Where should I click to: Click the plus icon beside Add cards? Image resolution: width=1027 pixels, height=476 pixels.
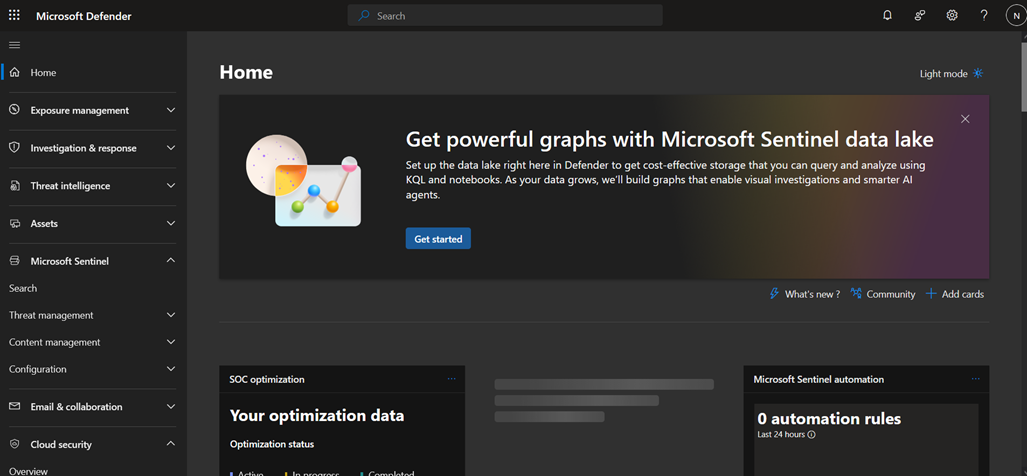tap(931, 294)
